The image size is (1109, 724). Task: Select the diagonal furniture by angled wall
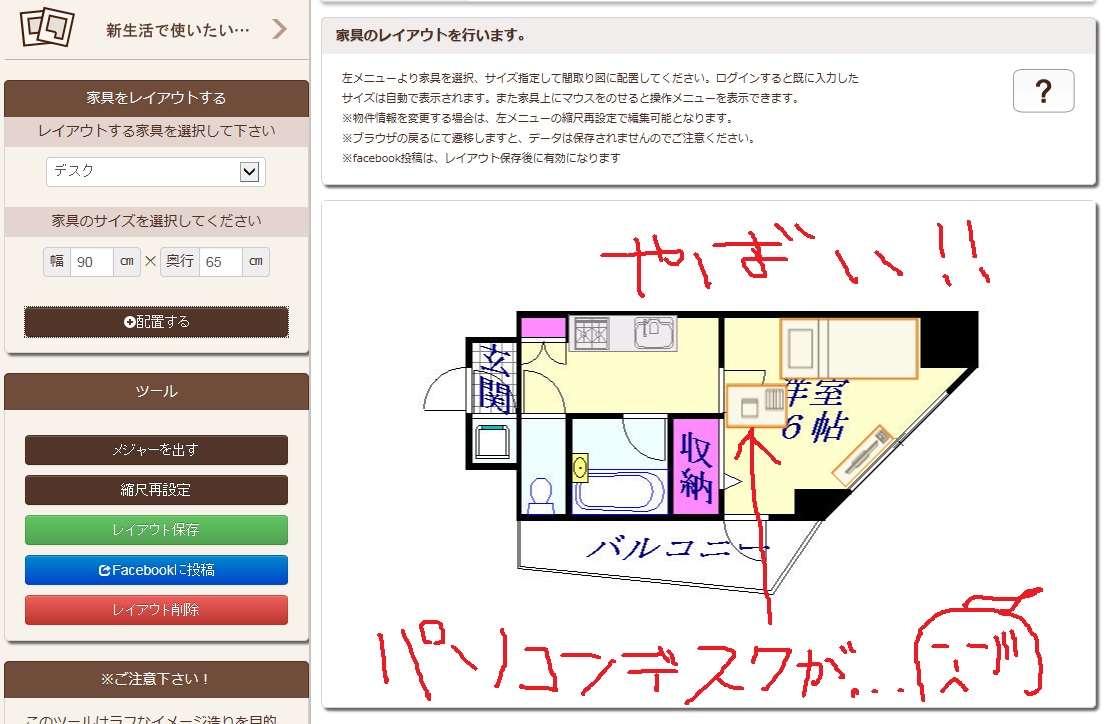863,456
